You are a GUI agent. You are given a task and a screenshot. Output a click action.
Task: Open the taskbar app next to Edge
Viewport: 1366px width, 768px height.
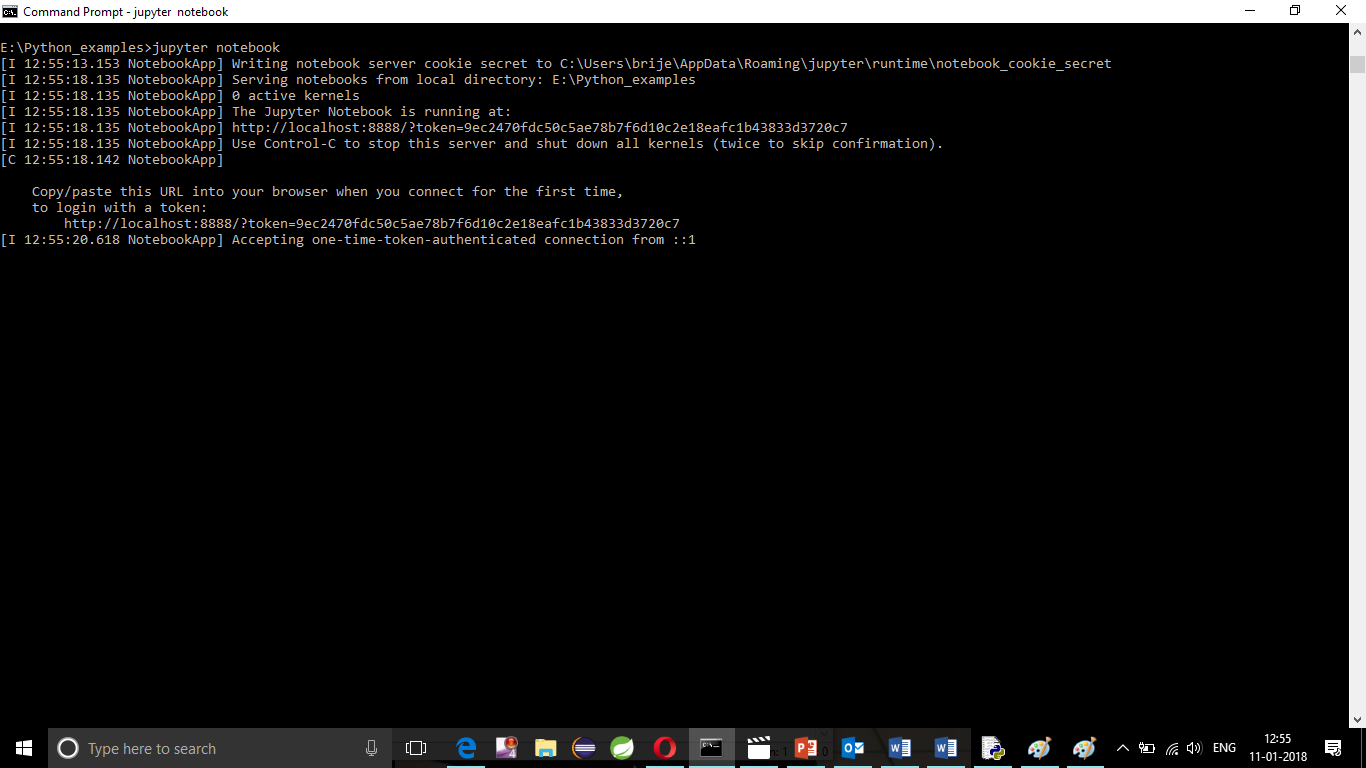506,748
